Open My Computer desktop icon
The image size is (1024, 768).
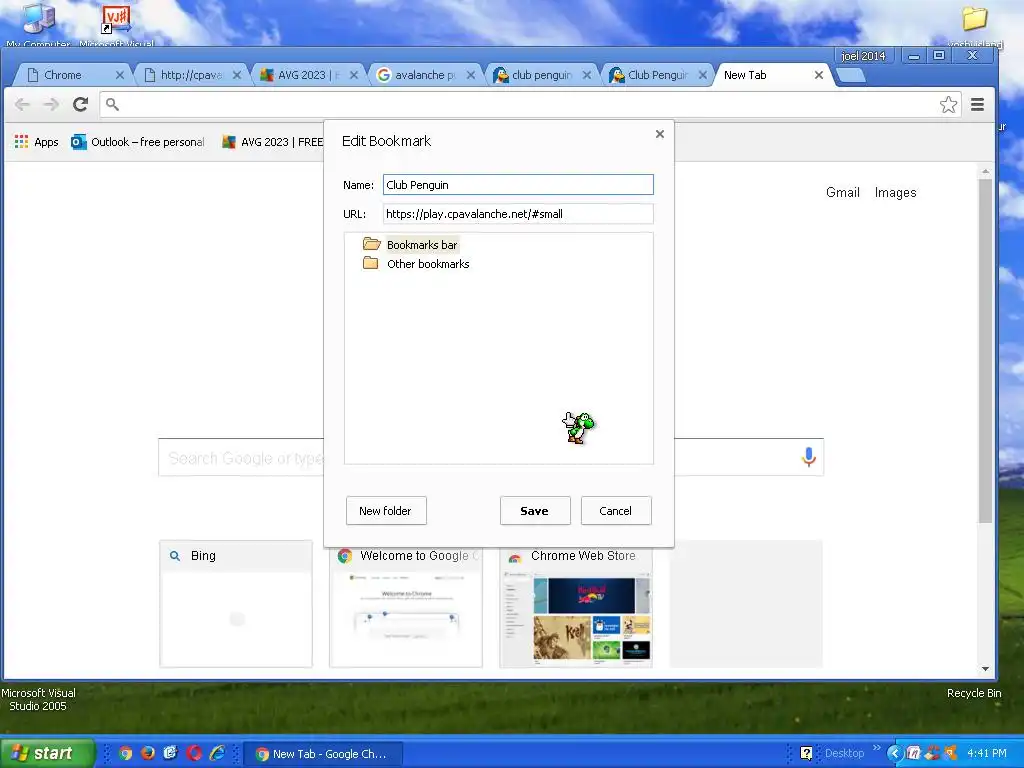[39, 25]
